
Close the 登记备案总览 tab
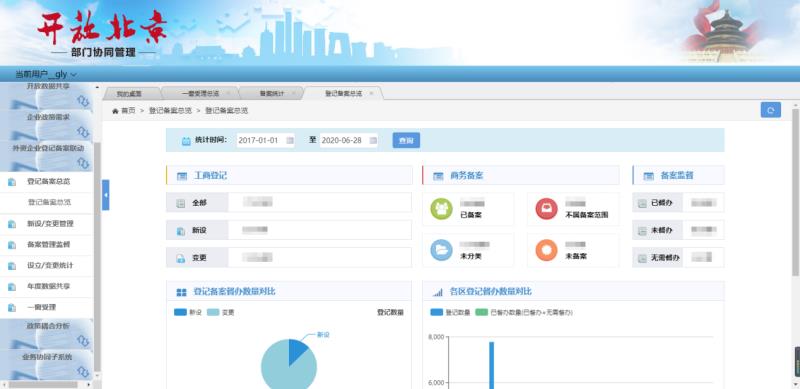pyautogui.click(x=371, y=93)
